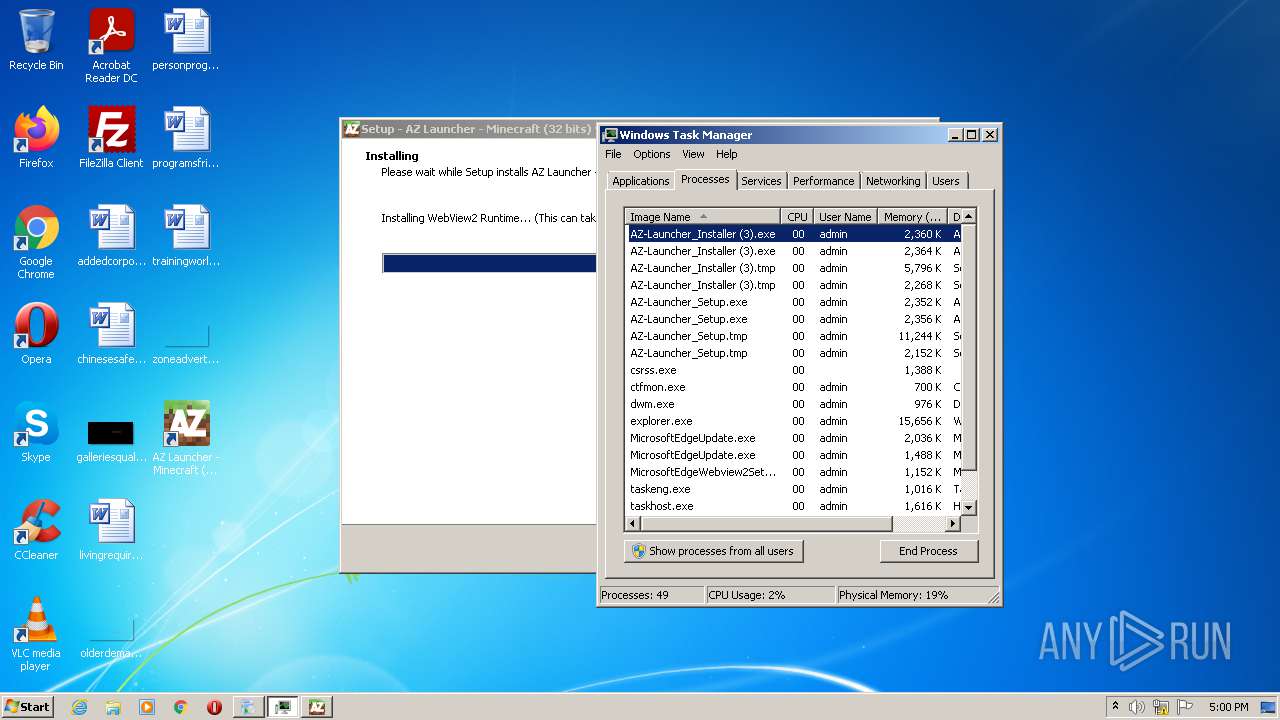Sort processes by User Name column
Screen dimensions: 1280x720
click(845, 217)
